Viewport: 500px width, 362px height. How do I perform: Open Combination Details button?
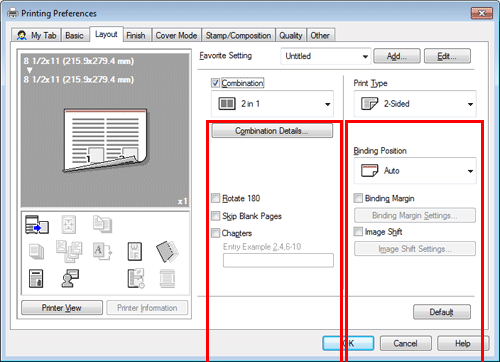(272, 131)
